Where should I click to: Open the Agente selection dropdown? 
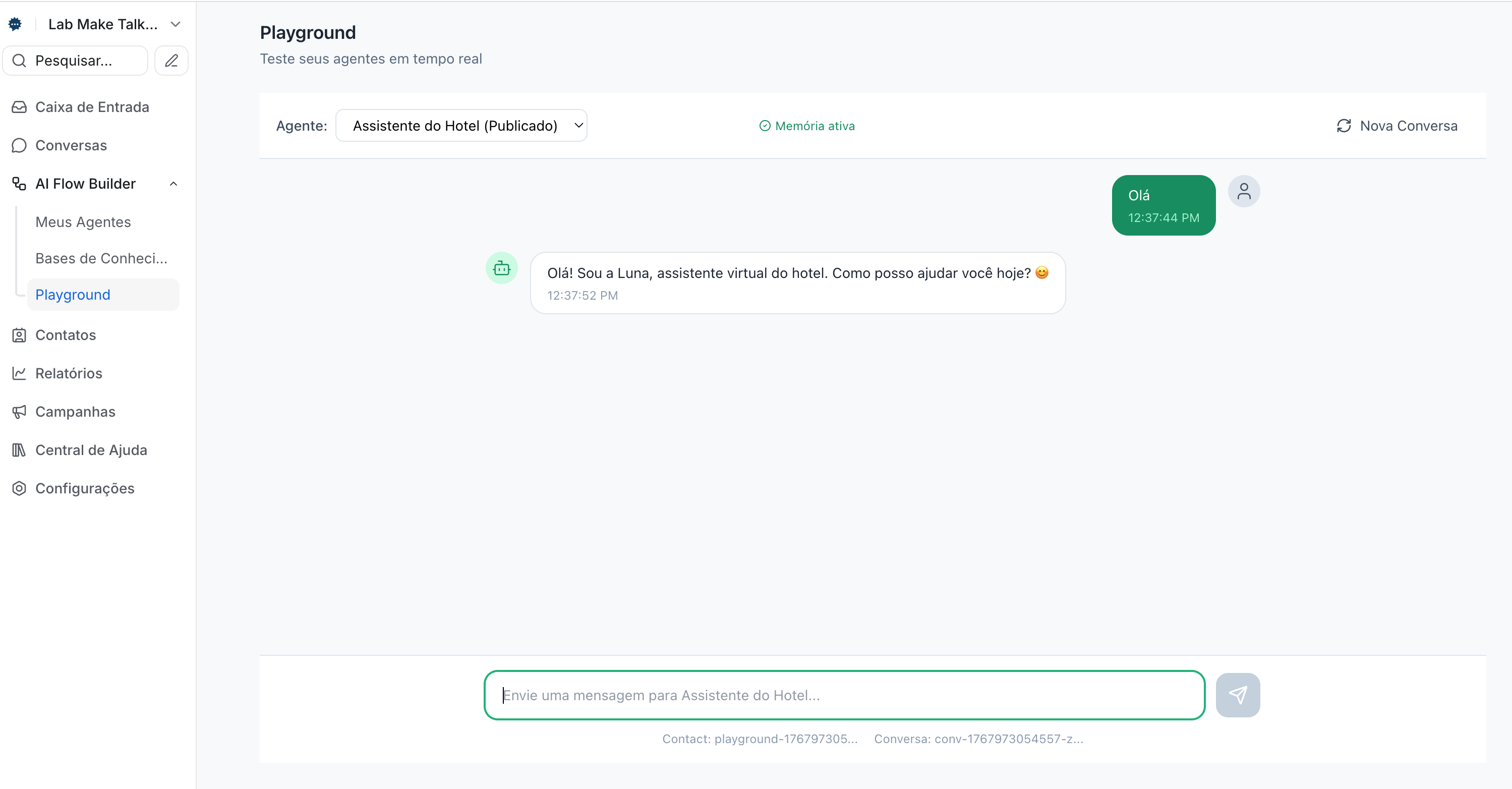click(x=461, y=126)
